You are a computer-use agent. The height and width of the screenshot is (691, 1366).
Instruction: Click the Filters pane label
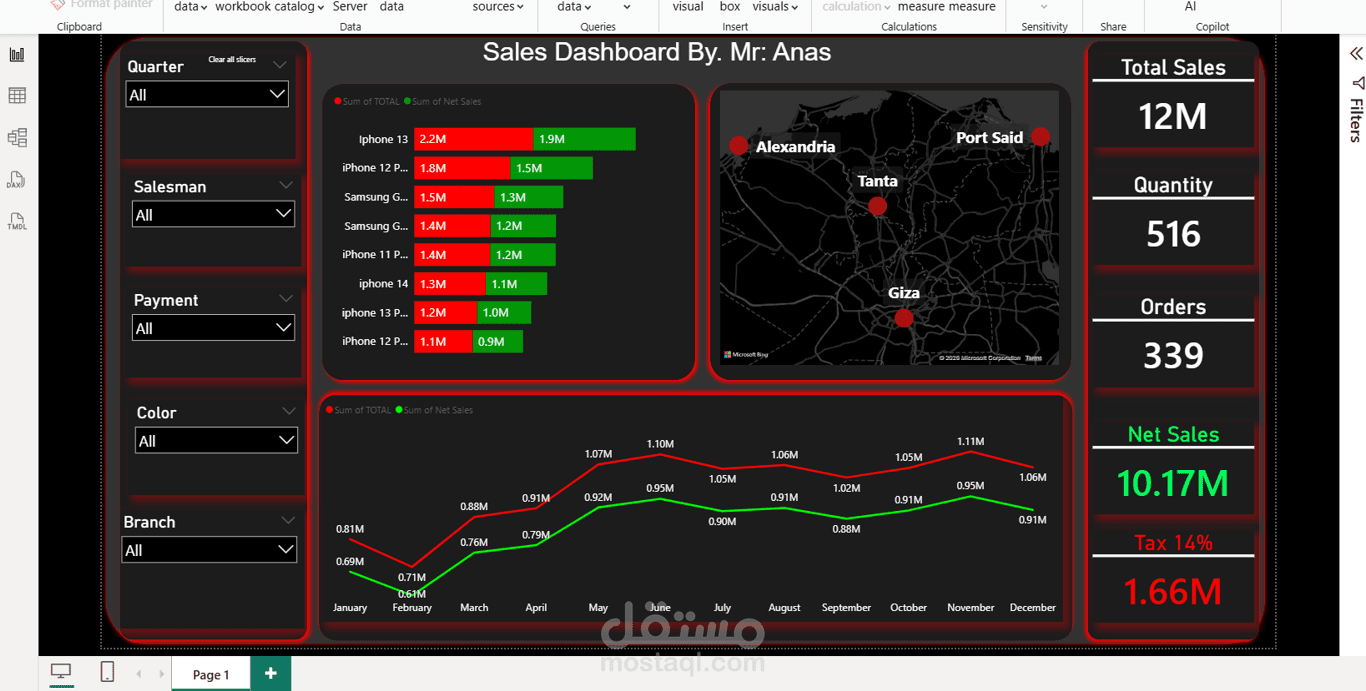pos(1356,120)
